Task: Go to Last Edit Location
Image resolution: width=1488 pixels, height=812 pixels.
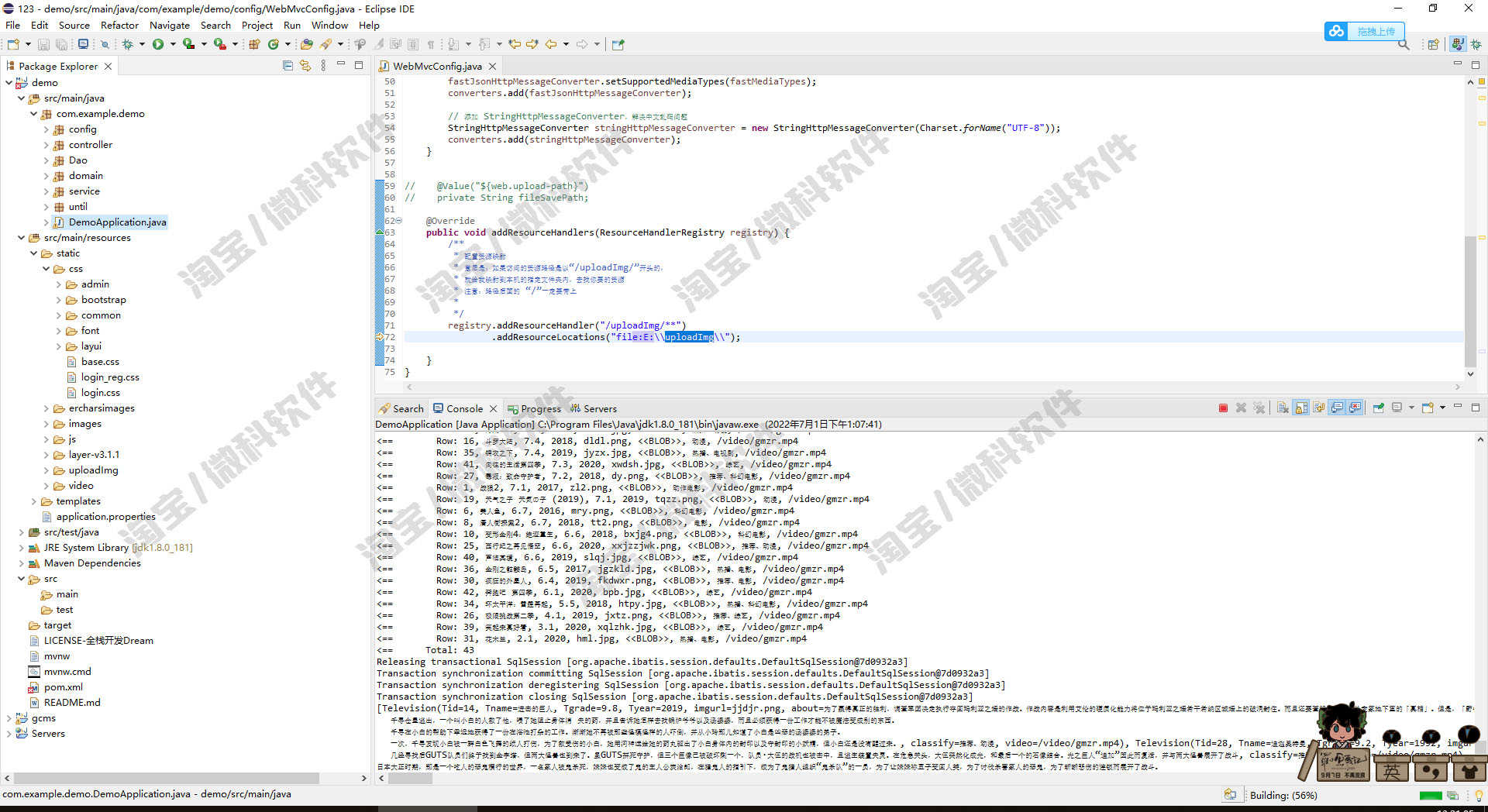Action: (515, 44)
